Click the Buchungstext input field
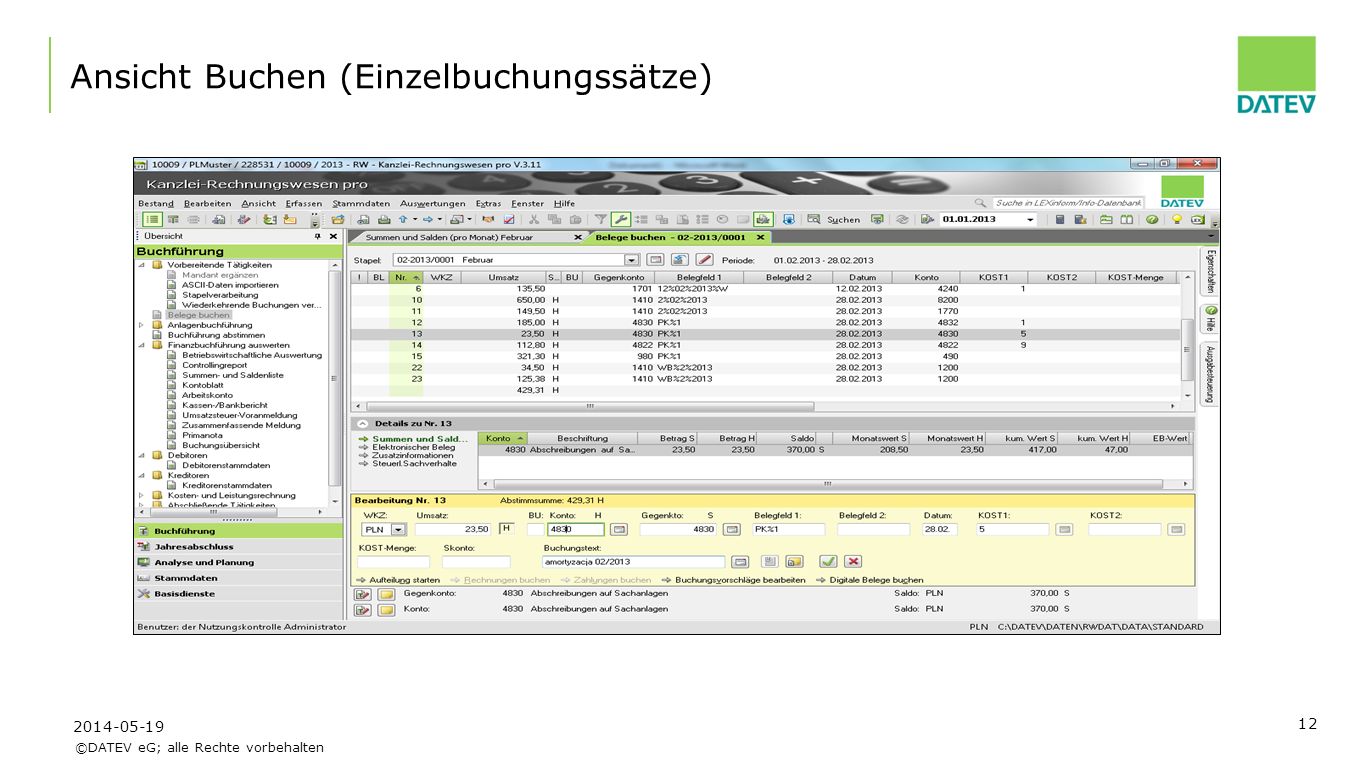 [x=634, y=562]
